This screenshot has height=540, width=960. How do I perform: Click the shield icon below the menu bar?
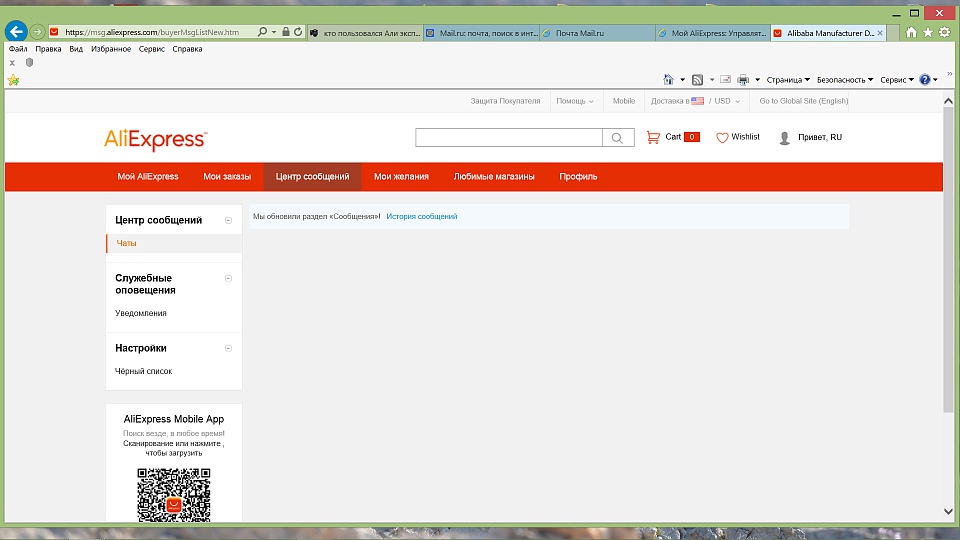(29, 62)
